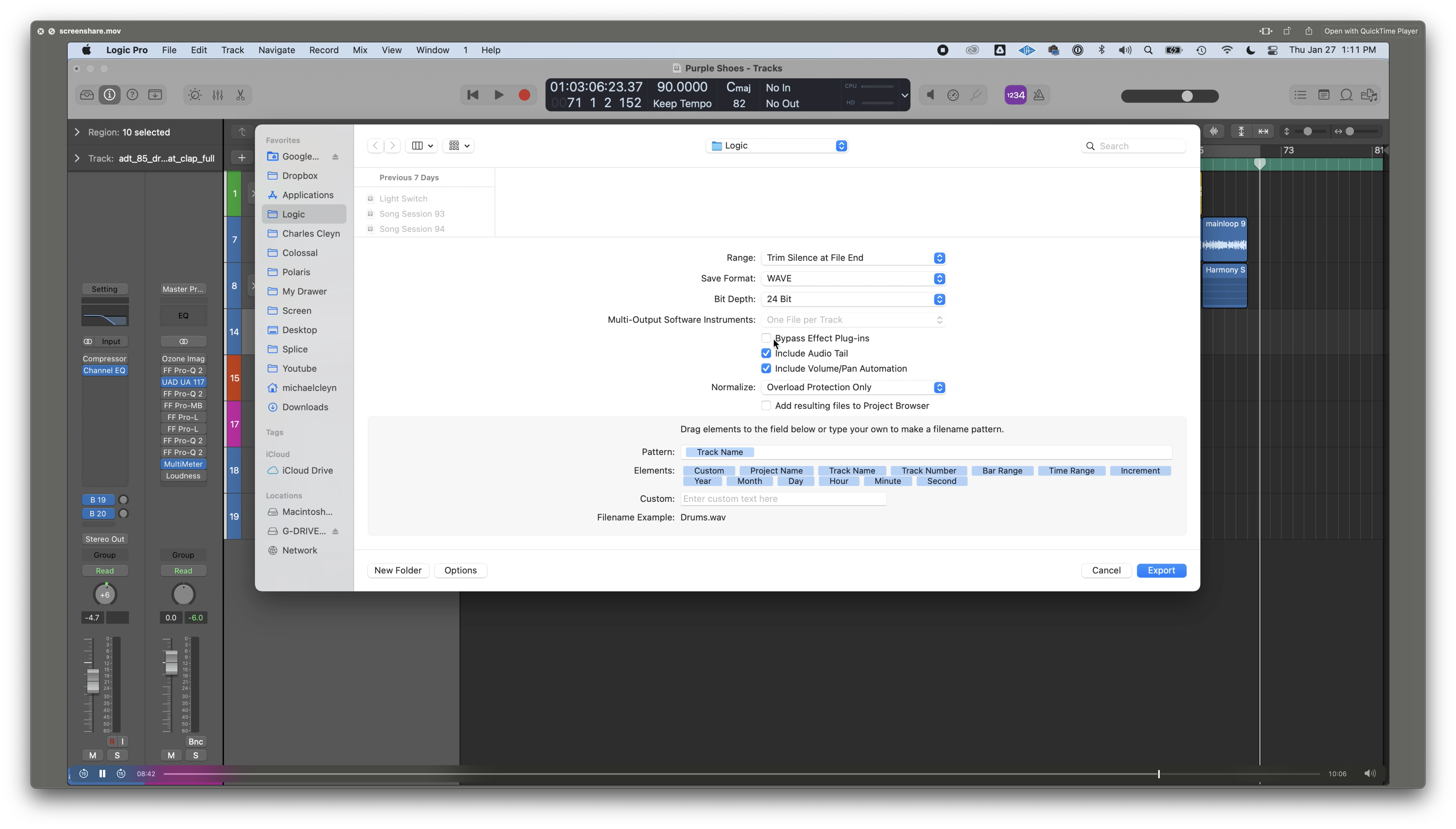Open the Navigate menu

[277, 50]
